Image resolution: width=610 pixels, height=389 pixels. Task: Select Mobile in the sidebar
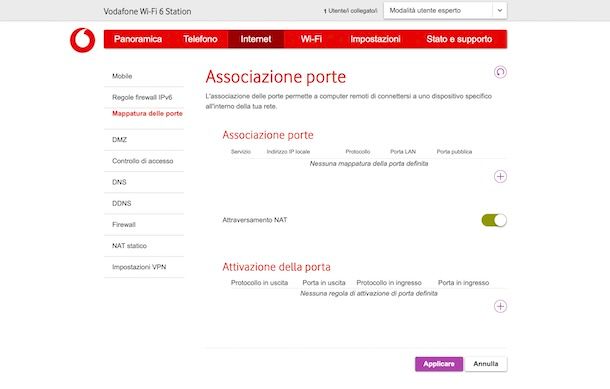coord(144,76)
